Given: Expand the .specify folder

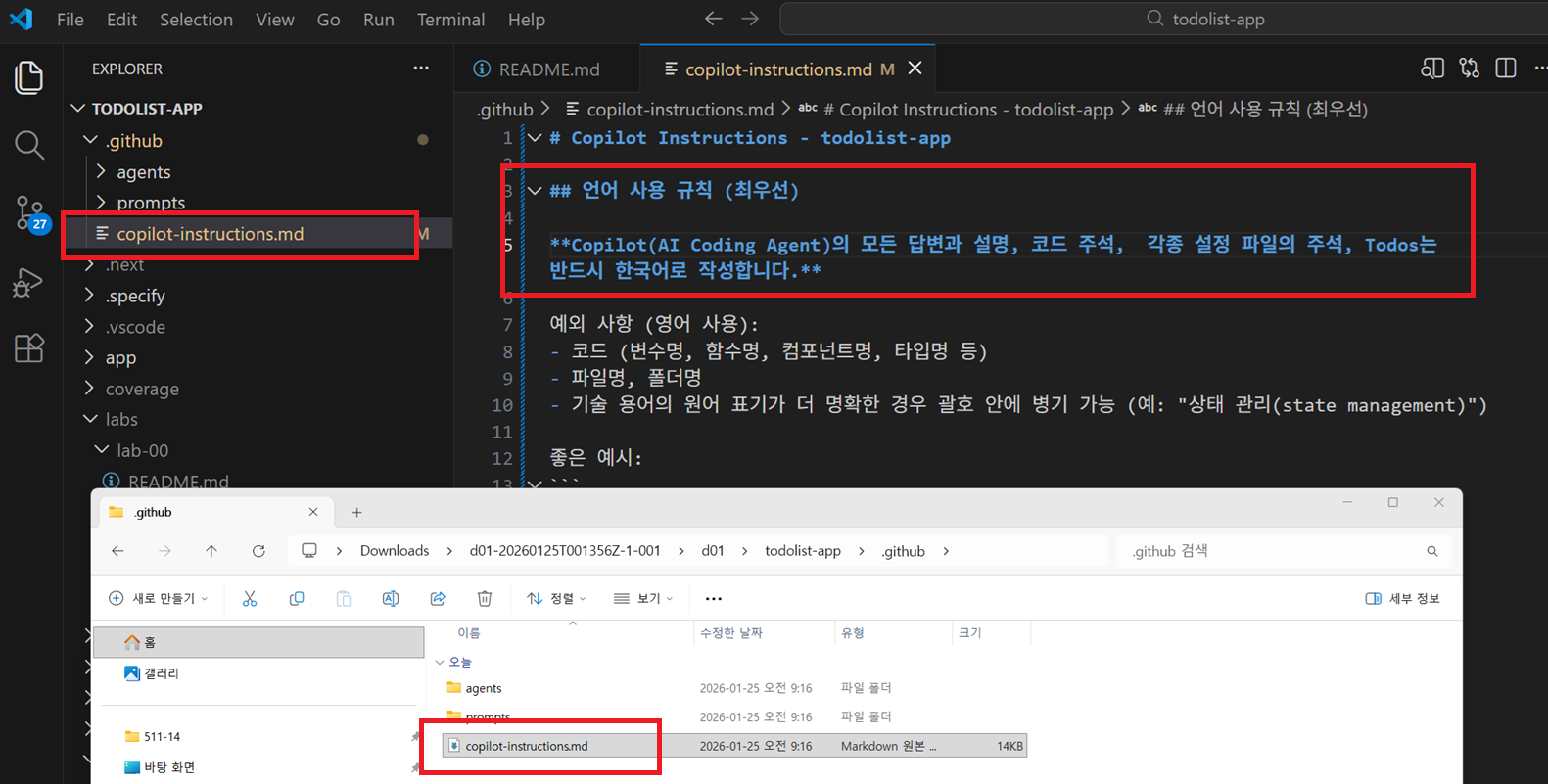Looking at the screenshot, I should point(90,296).
